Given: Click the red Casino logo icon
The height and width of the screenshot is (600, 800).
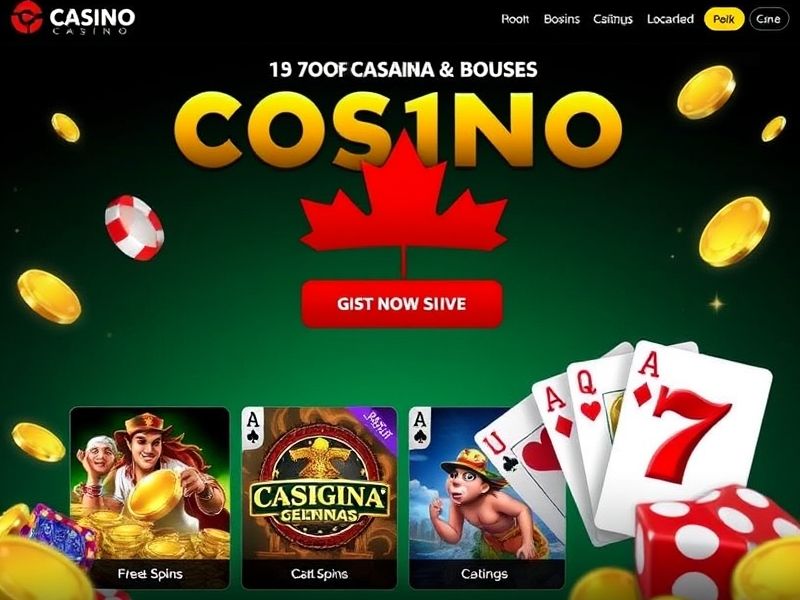Looking at the screenshot, I should coord(27,17).
